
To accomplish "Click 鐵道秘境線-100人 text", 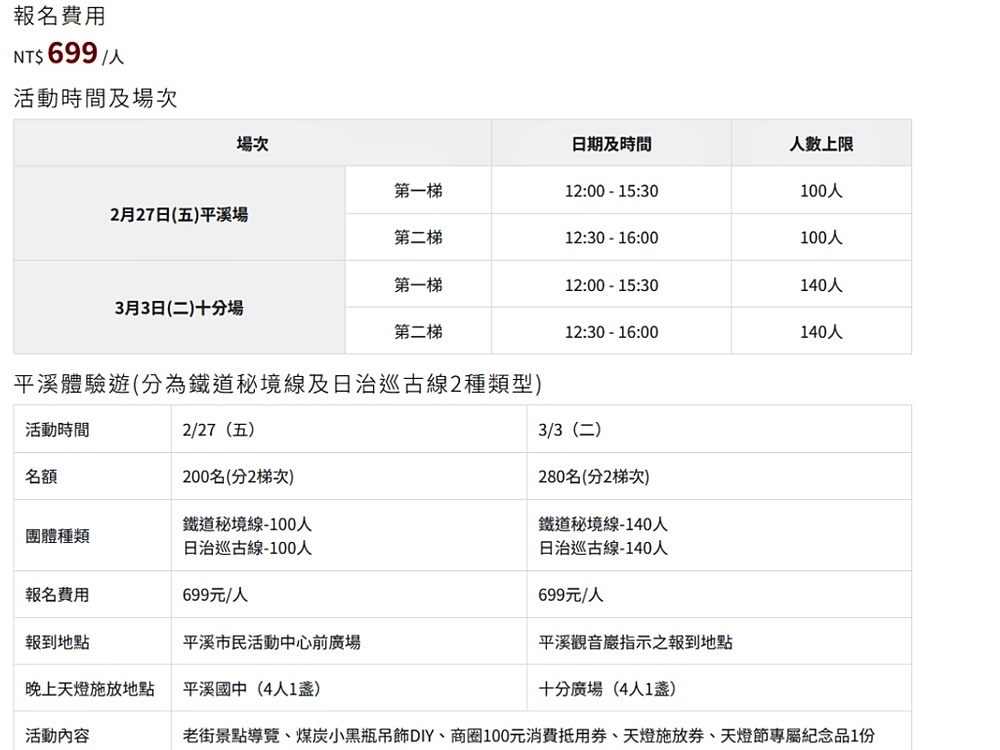I will tap(247, 524).
